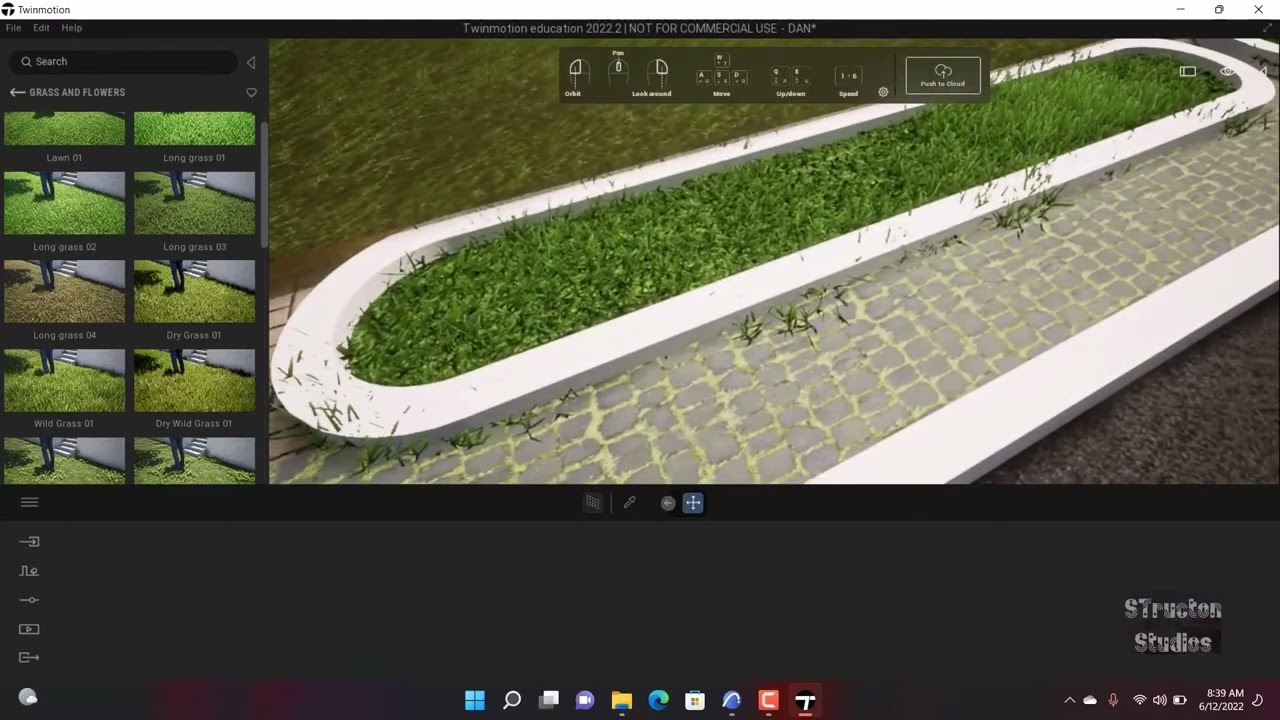Screen dimensions: 1280x720
Task: Toggle fullscreen arrows icon in title strip
Action: click(x=1268, y=28)
